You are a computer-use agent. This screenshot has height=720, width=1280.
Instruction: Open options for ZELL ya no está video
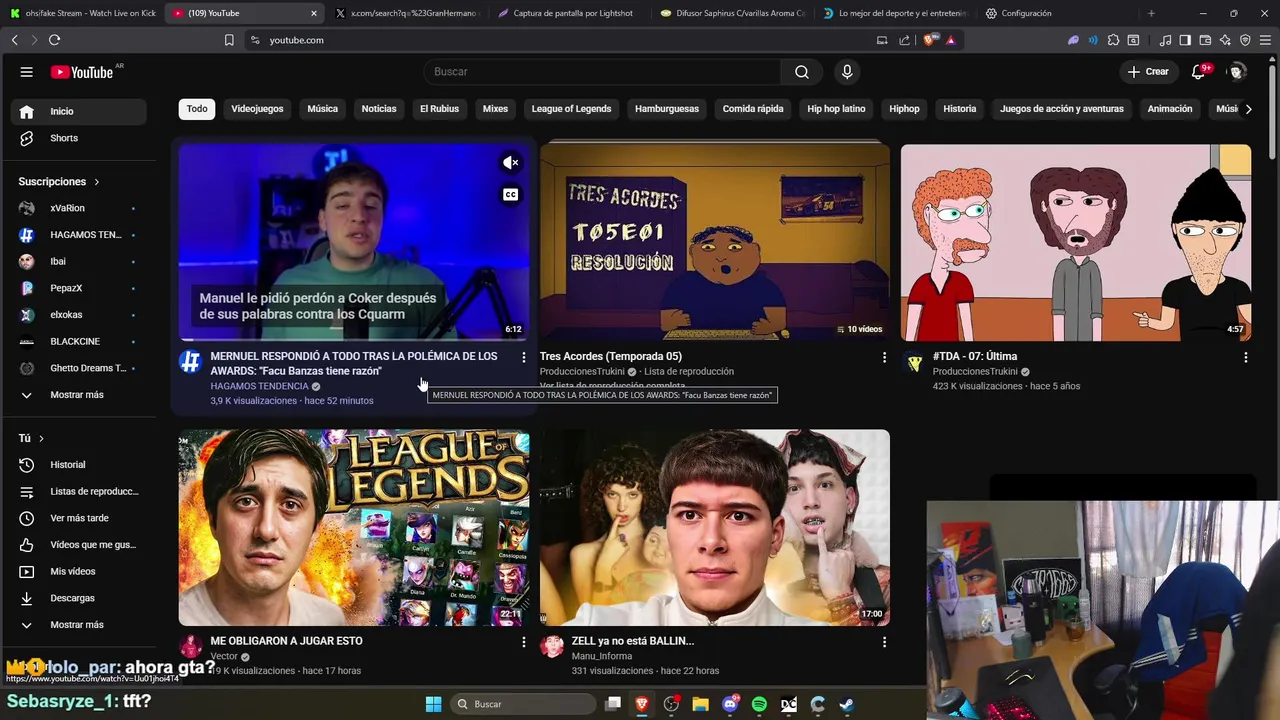(x=884, y=642)
